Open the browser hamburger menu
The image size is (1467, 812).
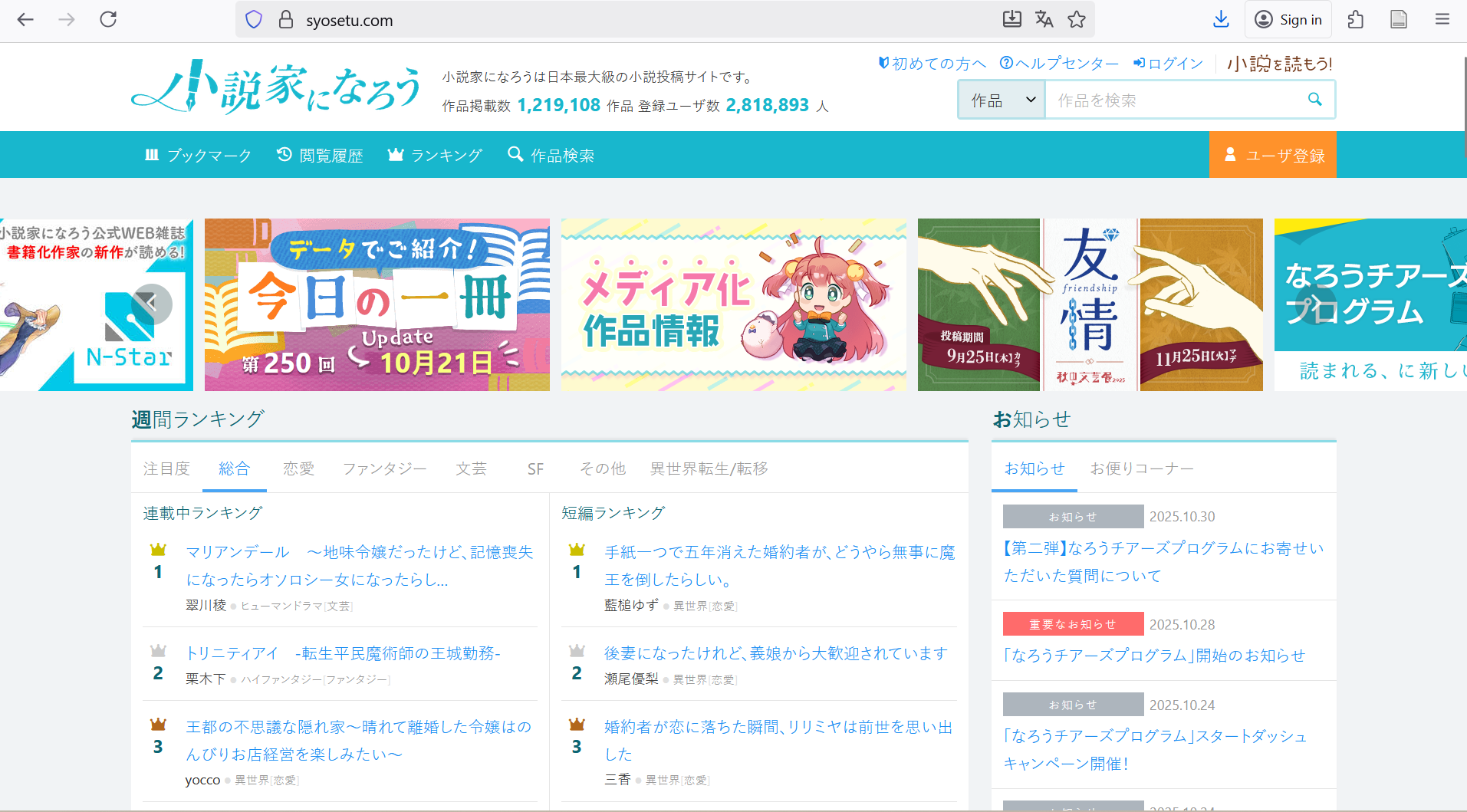[1442, 20]
